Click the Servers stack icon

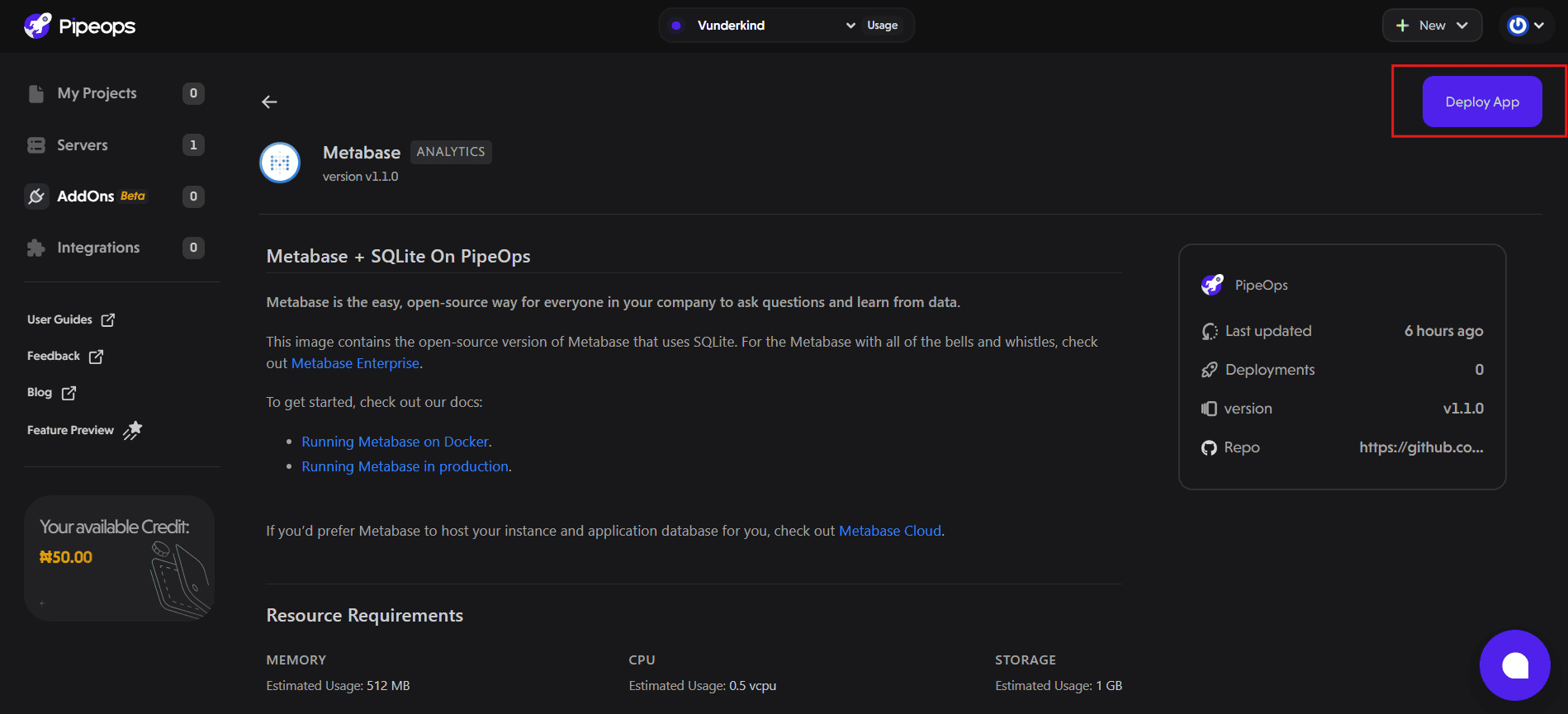click(x=36, y=145)
